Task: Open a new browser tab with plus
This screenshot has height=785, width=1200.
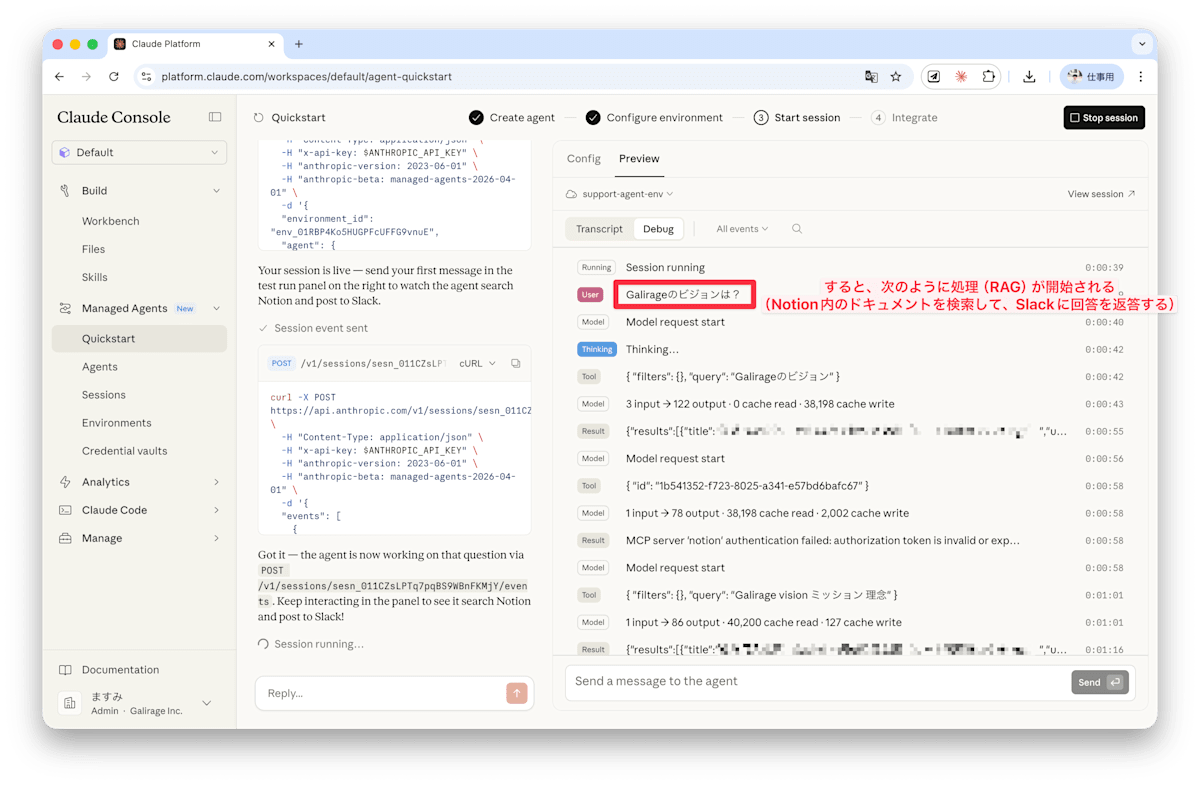Action: [299, 44]
